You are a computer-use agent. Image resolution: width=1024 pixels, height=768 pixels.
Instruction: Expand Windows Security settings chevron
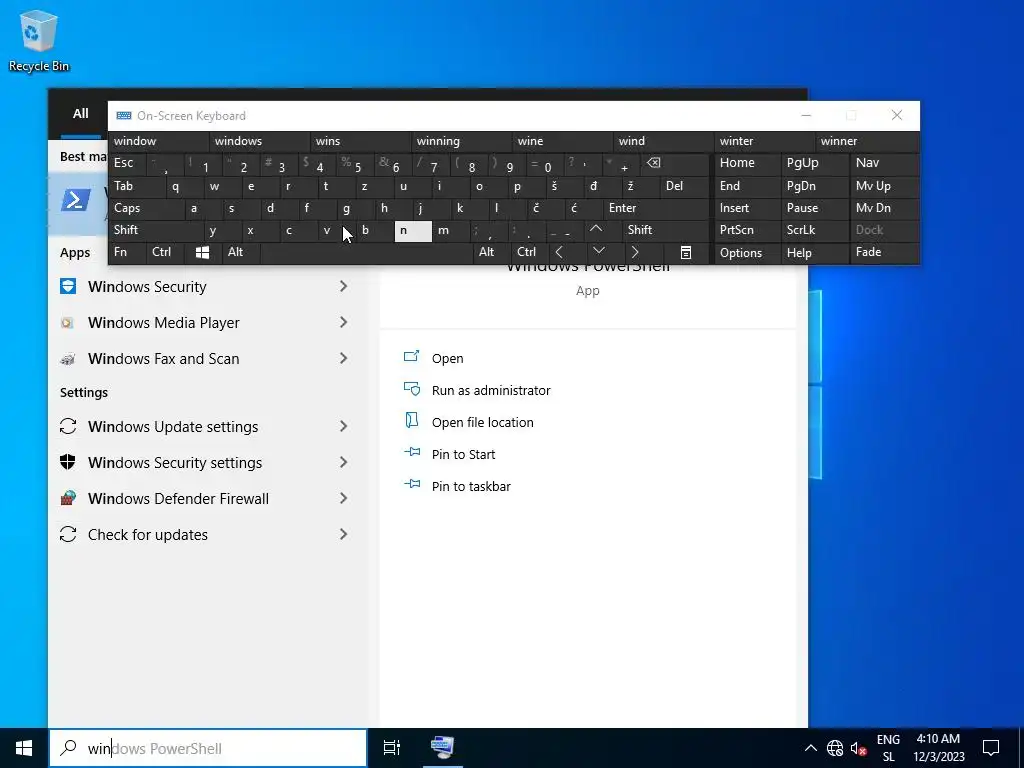[x=344, y=462]
